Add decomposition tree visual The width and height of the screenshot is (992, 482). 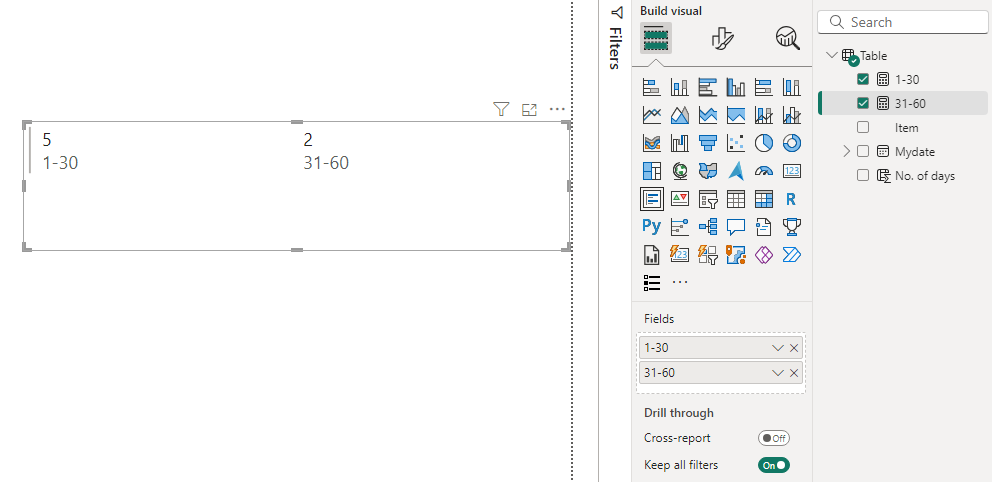707,226
